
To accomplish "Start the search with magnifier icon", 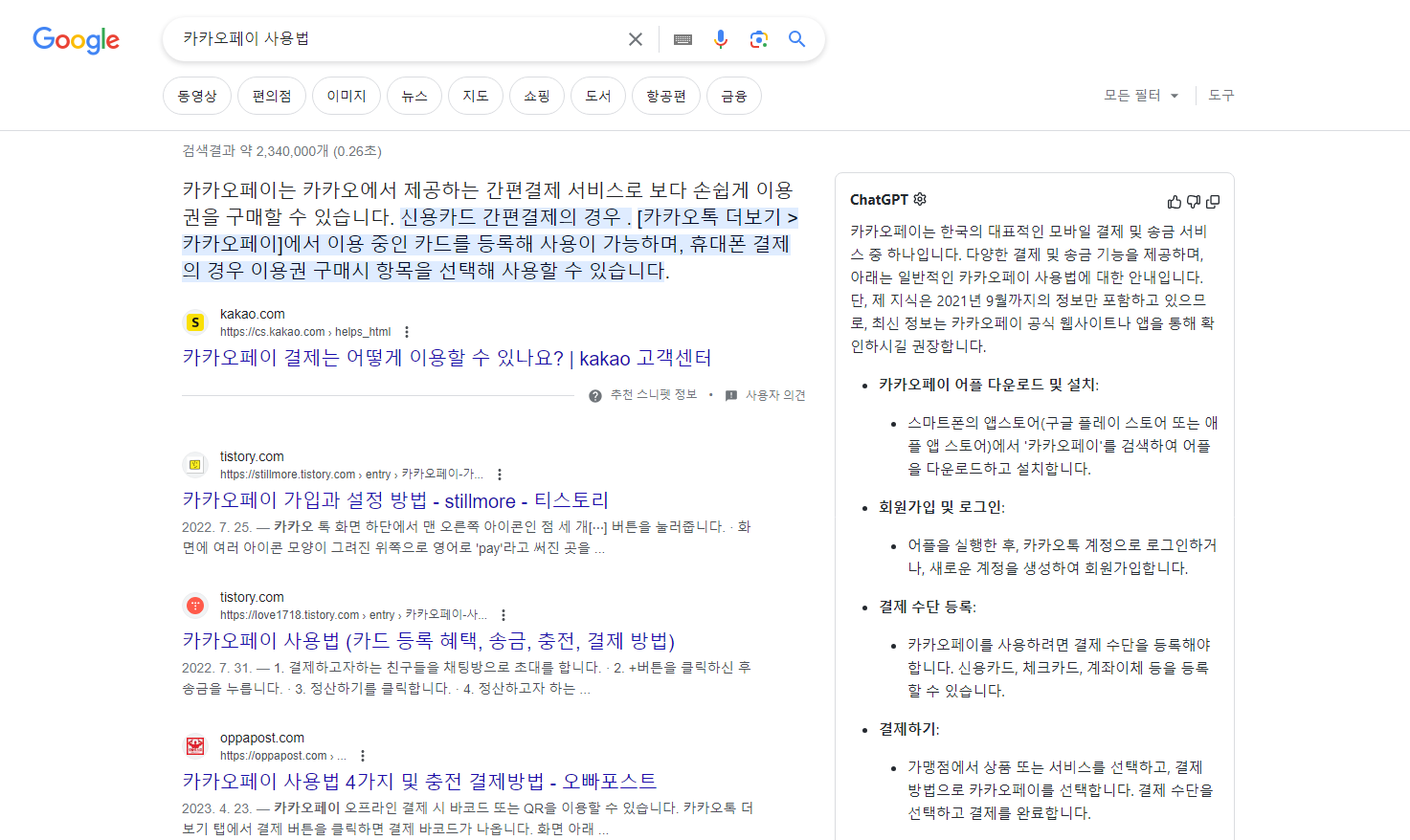I will point(797,38).
